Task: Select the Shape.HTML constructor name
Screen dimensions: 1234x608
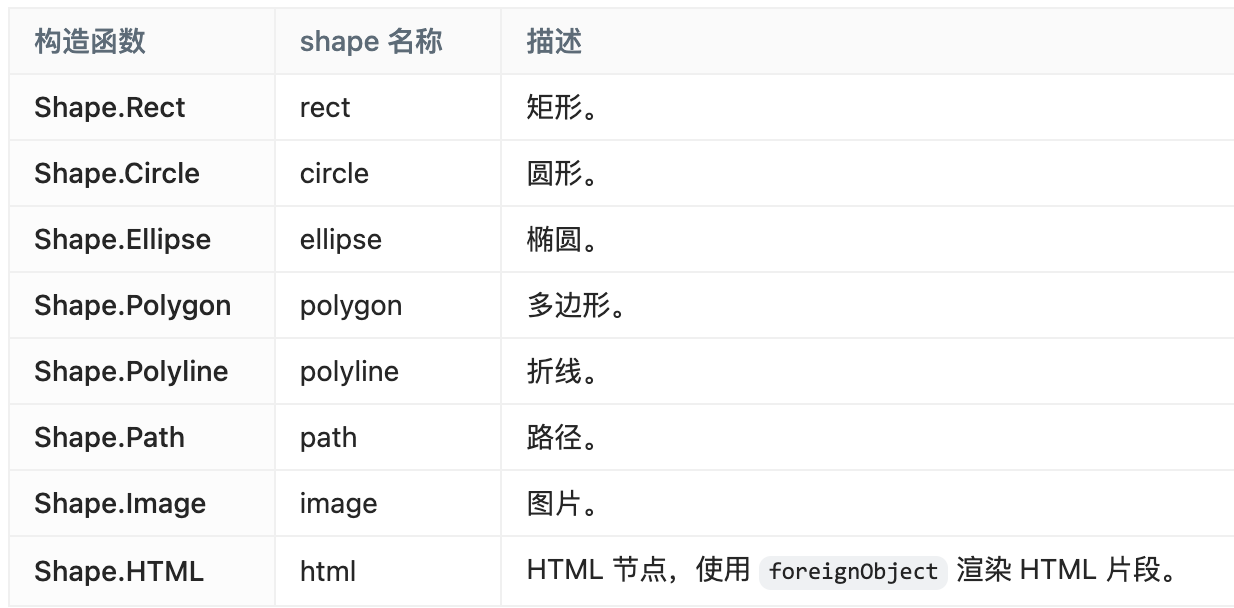Action: 119,571
